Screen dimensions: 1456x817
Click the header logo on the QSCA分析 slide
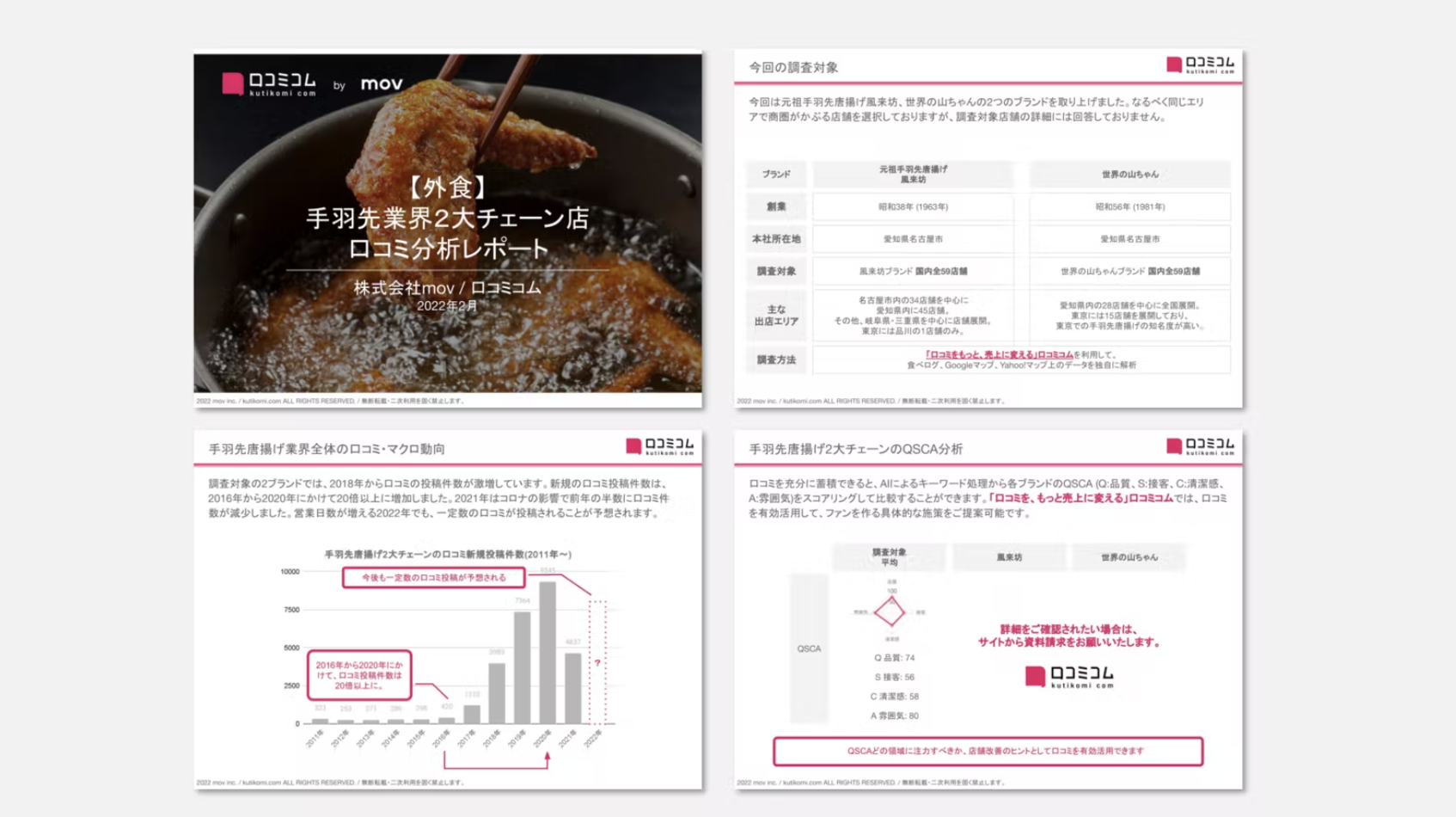coord(1198,447)
